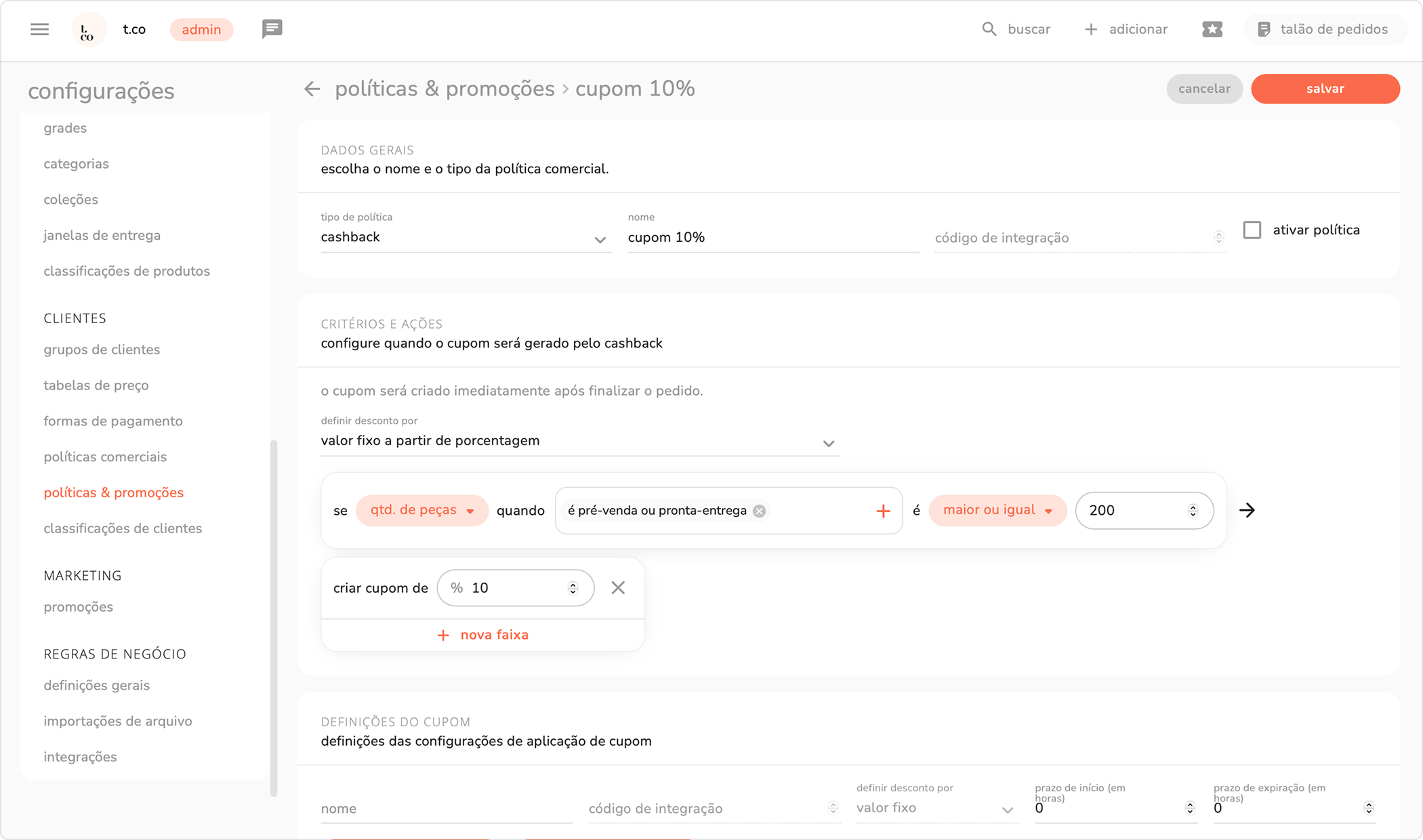Open políticas comerciais in the sidebar
Viewport: 1423px width, 840px height.
105,457
